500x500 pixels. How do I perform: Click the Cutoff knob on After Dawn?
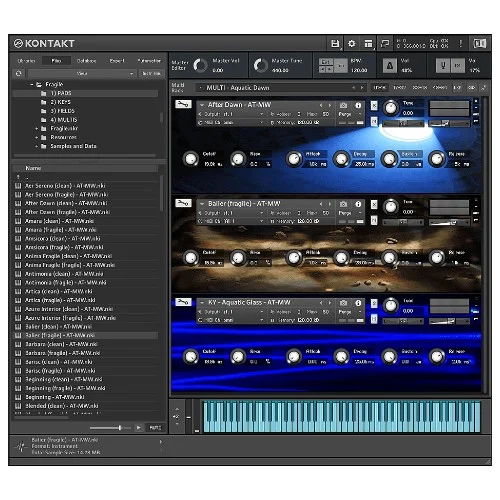point(191,159)
